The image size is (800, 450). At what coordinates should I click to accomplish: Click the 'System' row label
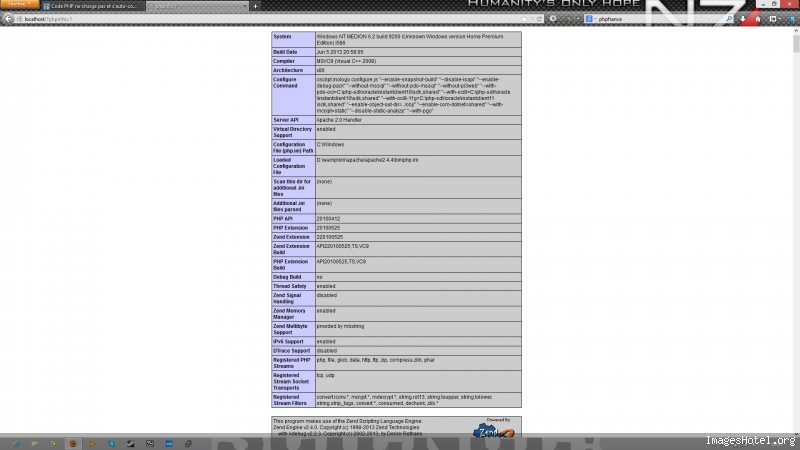(x=282, y=37)
